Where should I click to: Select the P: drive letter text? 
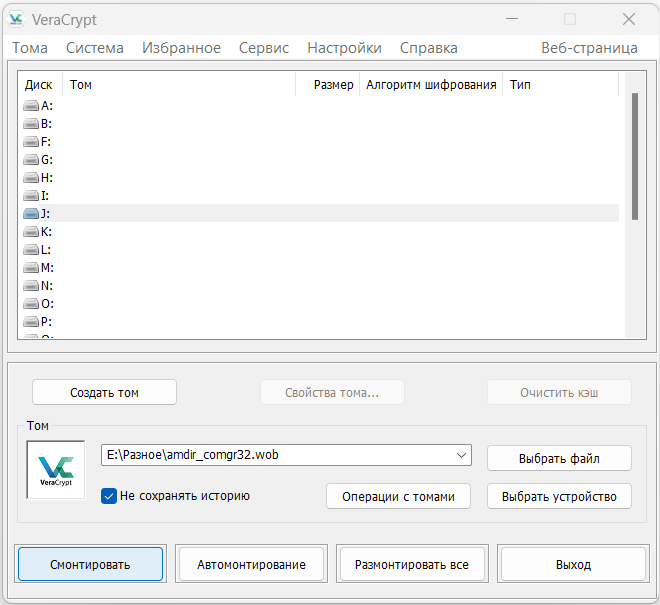click(46, 322)
